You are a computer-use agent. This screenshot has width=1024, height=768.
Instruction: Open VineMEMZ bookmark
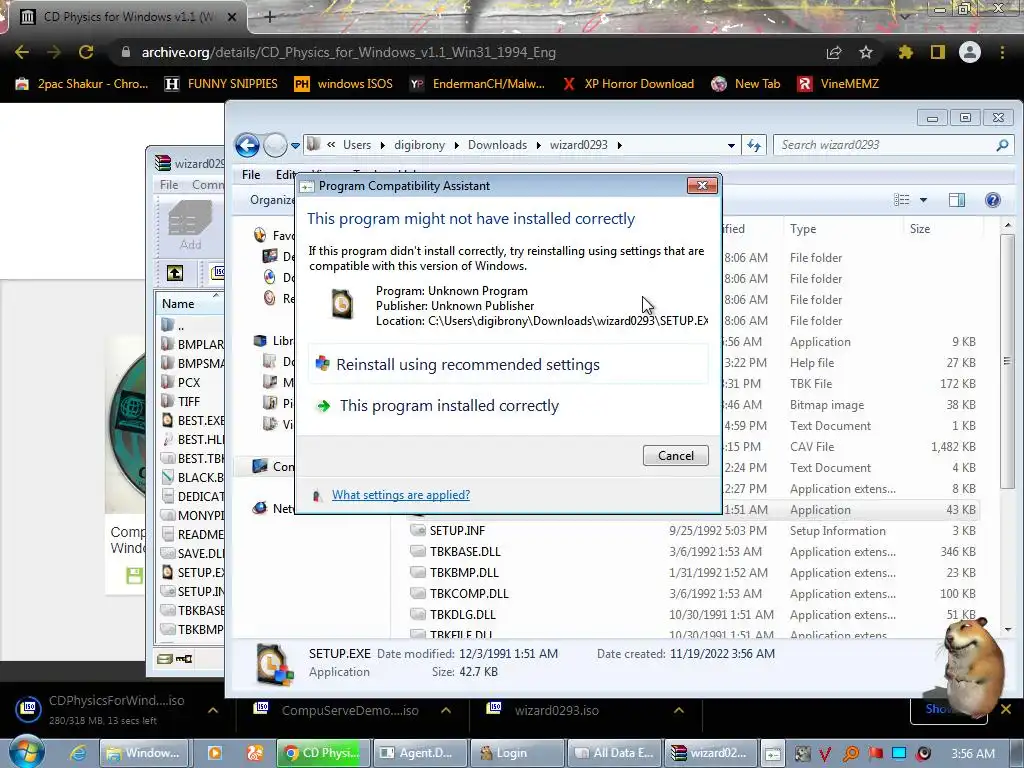[x=838, y=84]
